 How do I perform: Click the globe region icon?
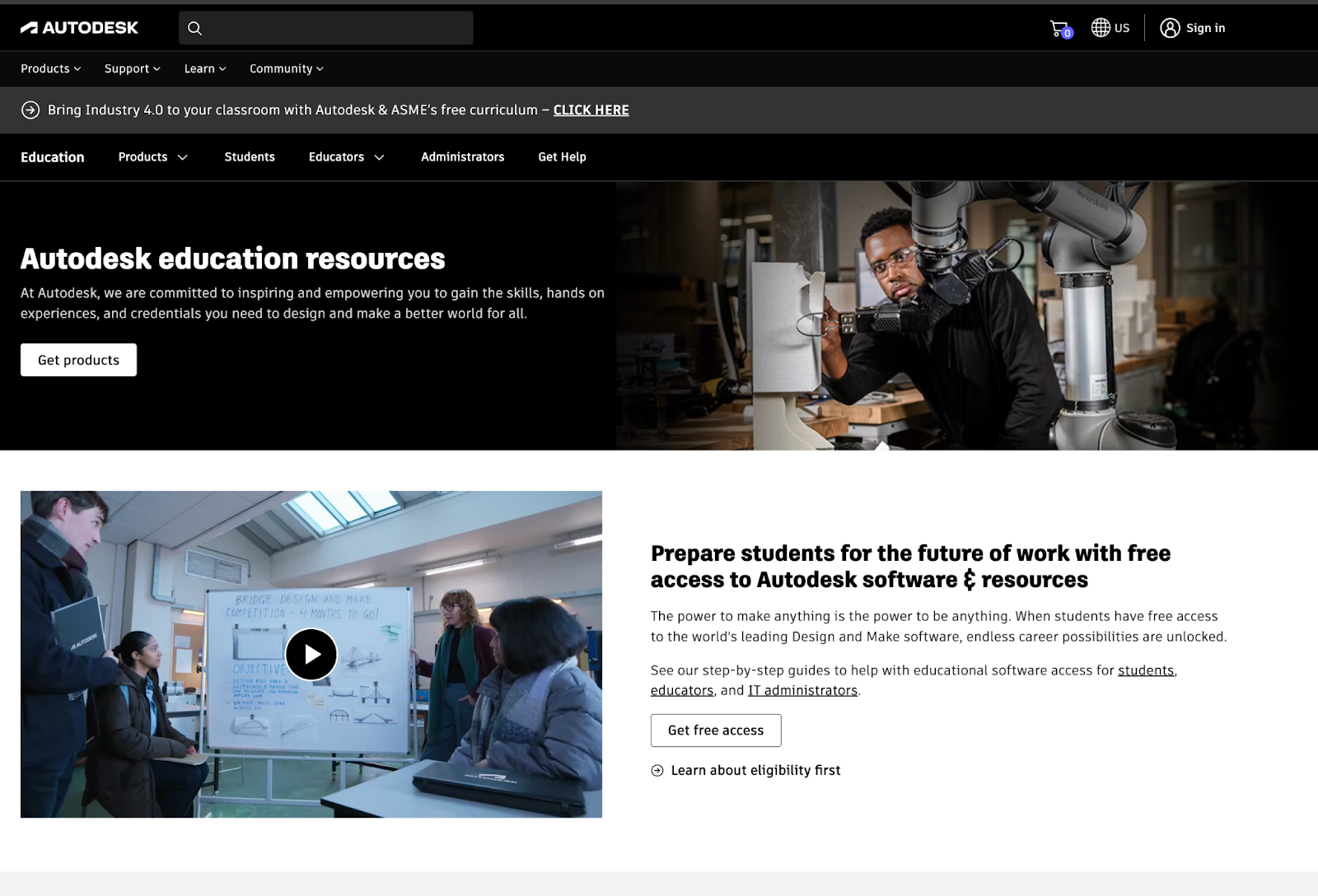(1101, 28)
